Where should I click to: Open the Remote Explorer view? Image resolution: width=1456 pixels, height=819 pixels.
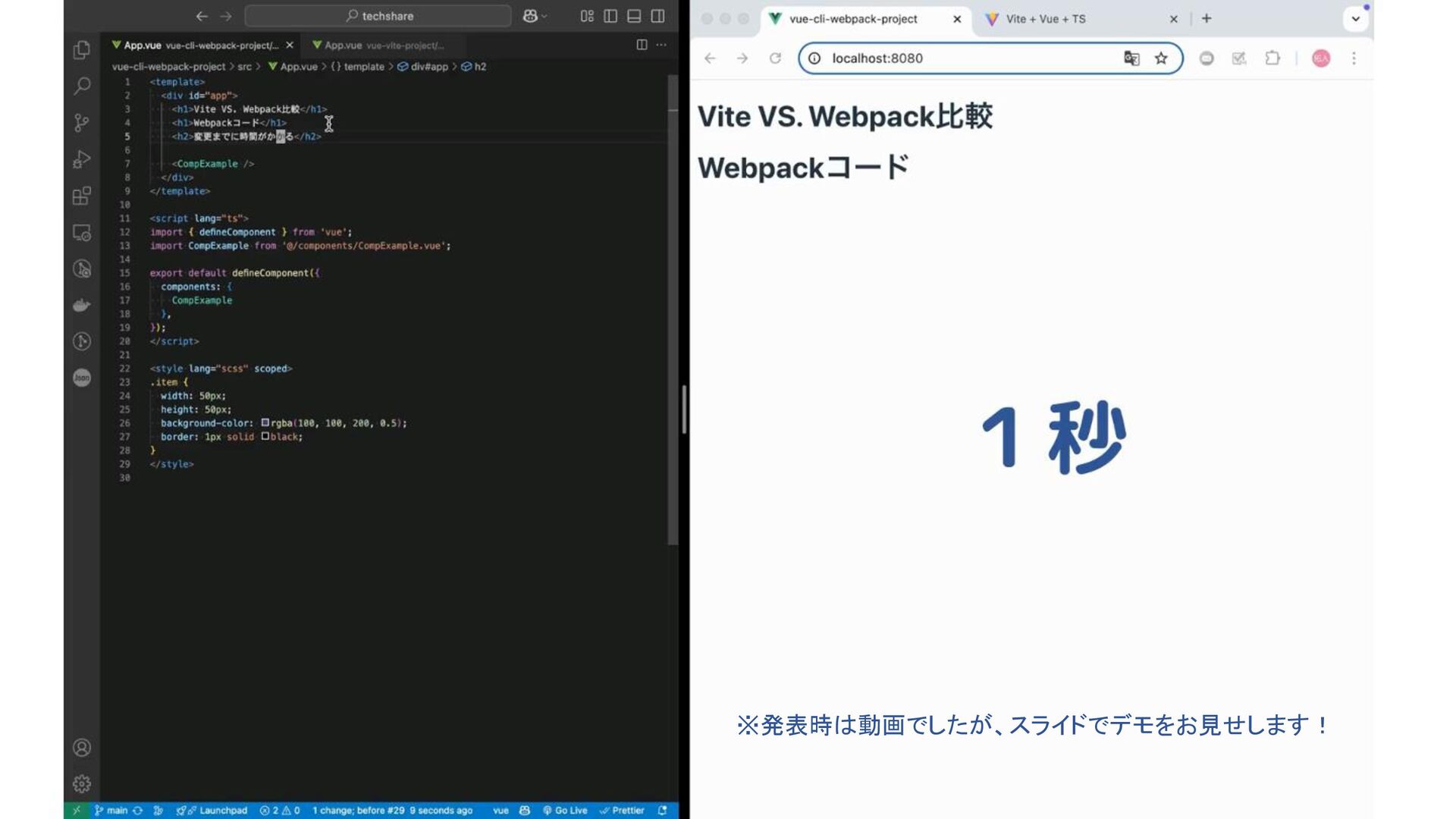pos(82,232)
